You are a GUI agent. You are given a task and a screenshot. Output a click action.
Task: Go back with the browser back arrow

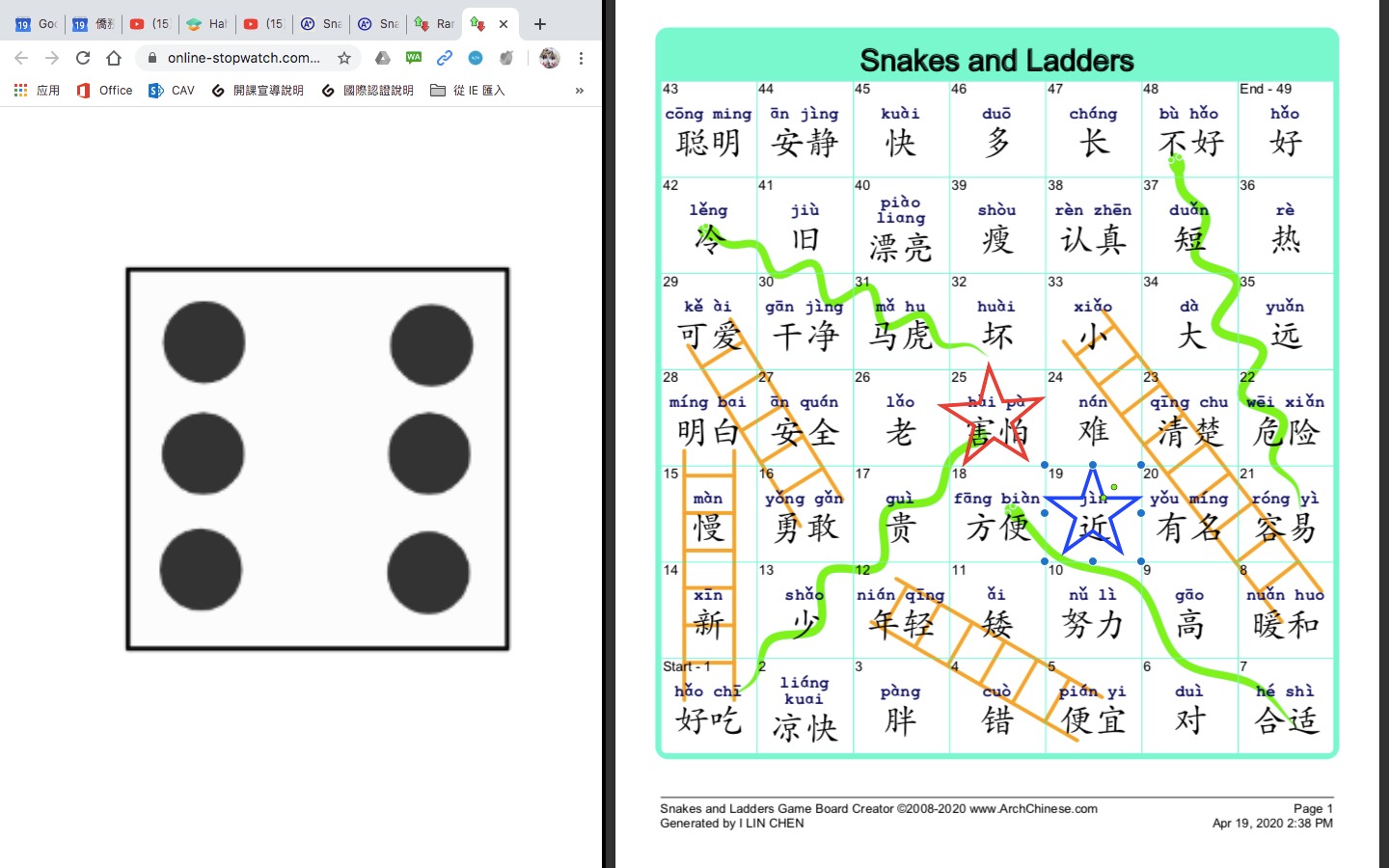point(21,58)
